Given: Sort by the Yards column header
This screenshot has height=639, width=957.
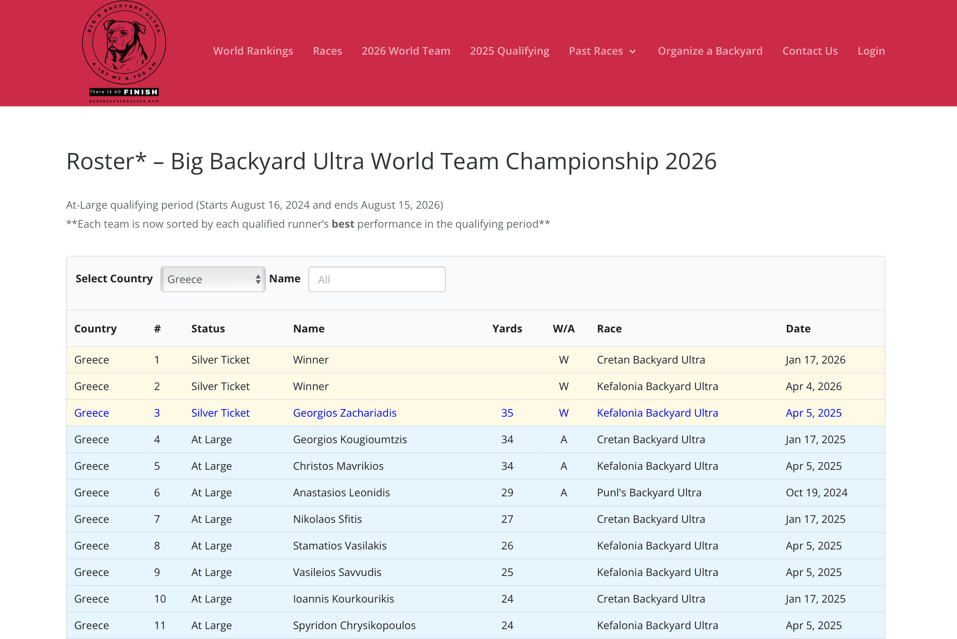Looking at the screenshot, I should (x=507, y=328).
